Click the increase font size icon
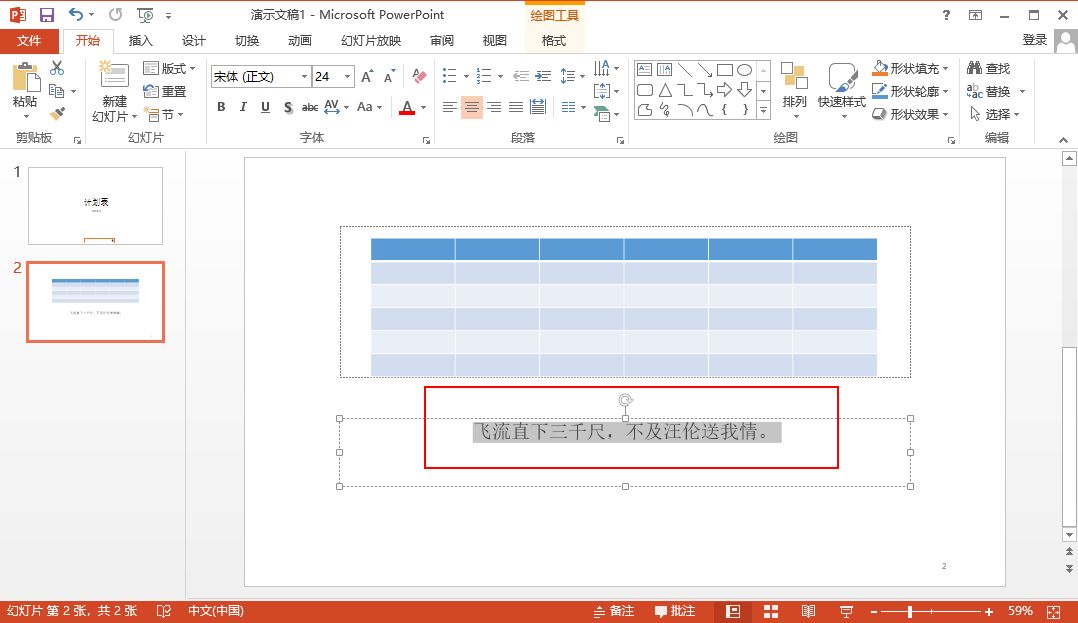Viewport: 1078px width, 623px height. tap(367, 77)
